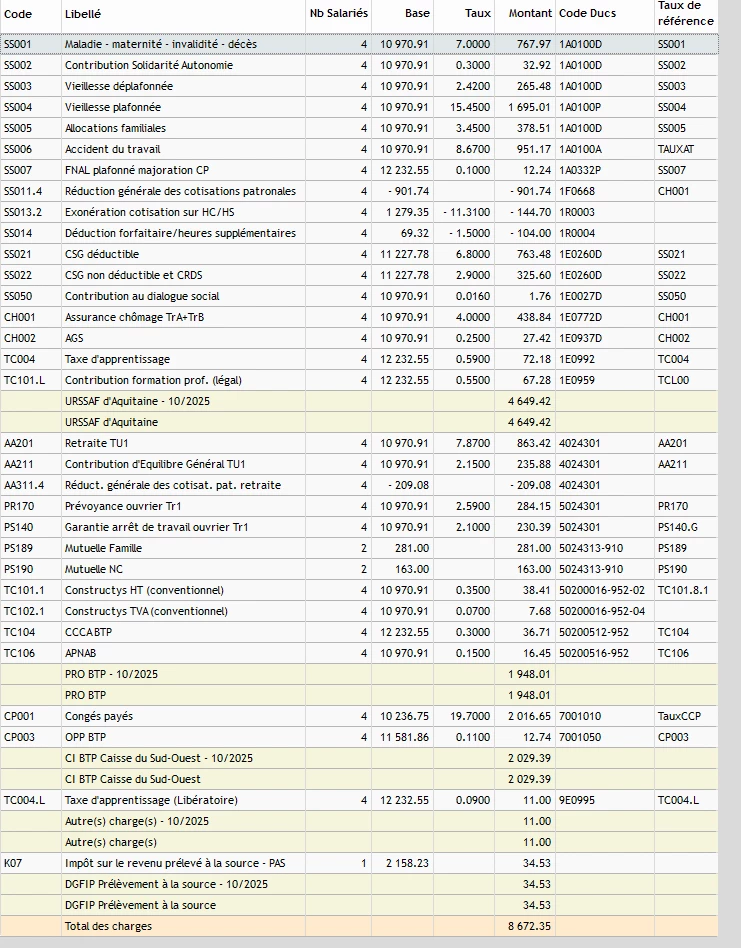Screen dimensions: 741x948
Task: Click the Vieillesse déplafonnée label
Action: tap(118, 86)
